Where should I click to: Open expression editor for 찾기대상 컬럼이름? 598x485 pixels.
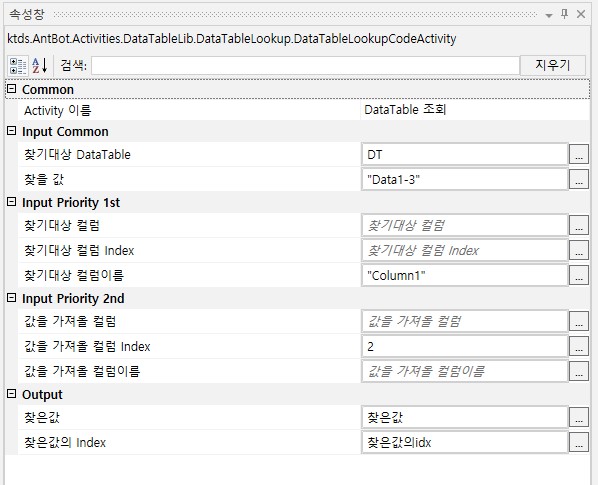tap(579, 275)
